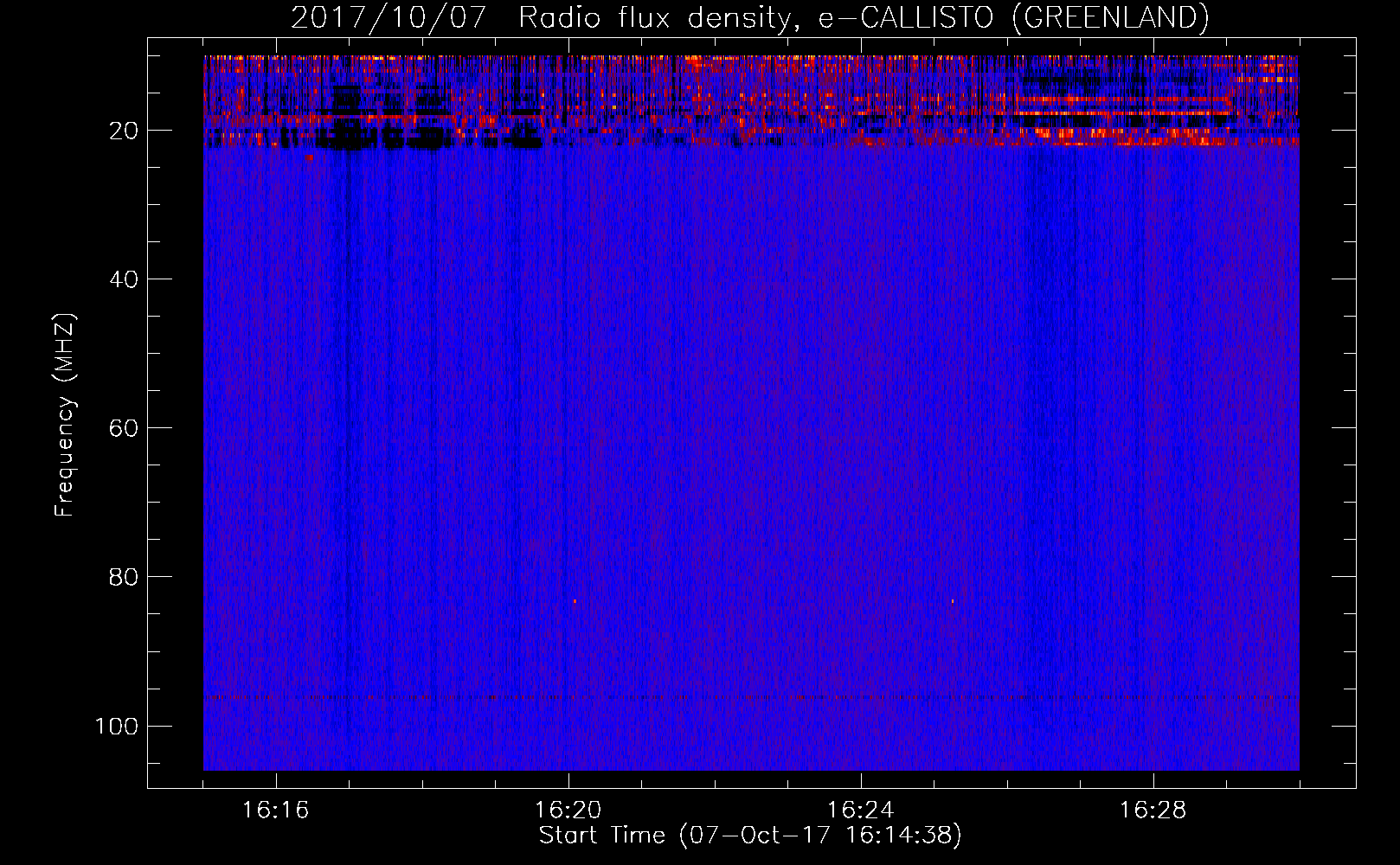Click the 16:20 time tick label
The width and height of the screenshot is (1400, 865).
568,811
